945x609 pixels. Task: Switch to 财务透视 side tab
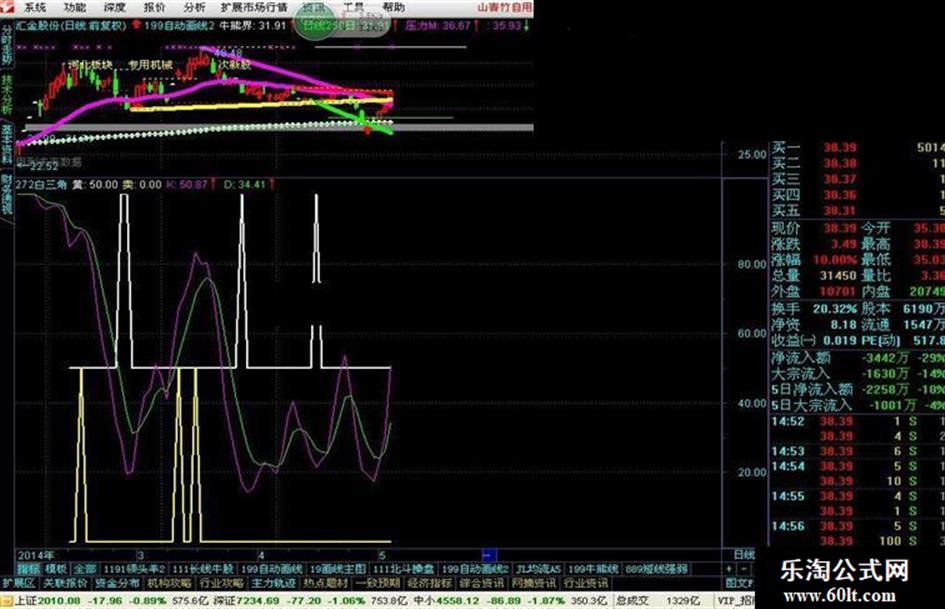coord(6,194)
